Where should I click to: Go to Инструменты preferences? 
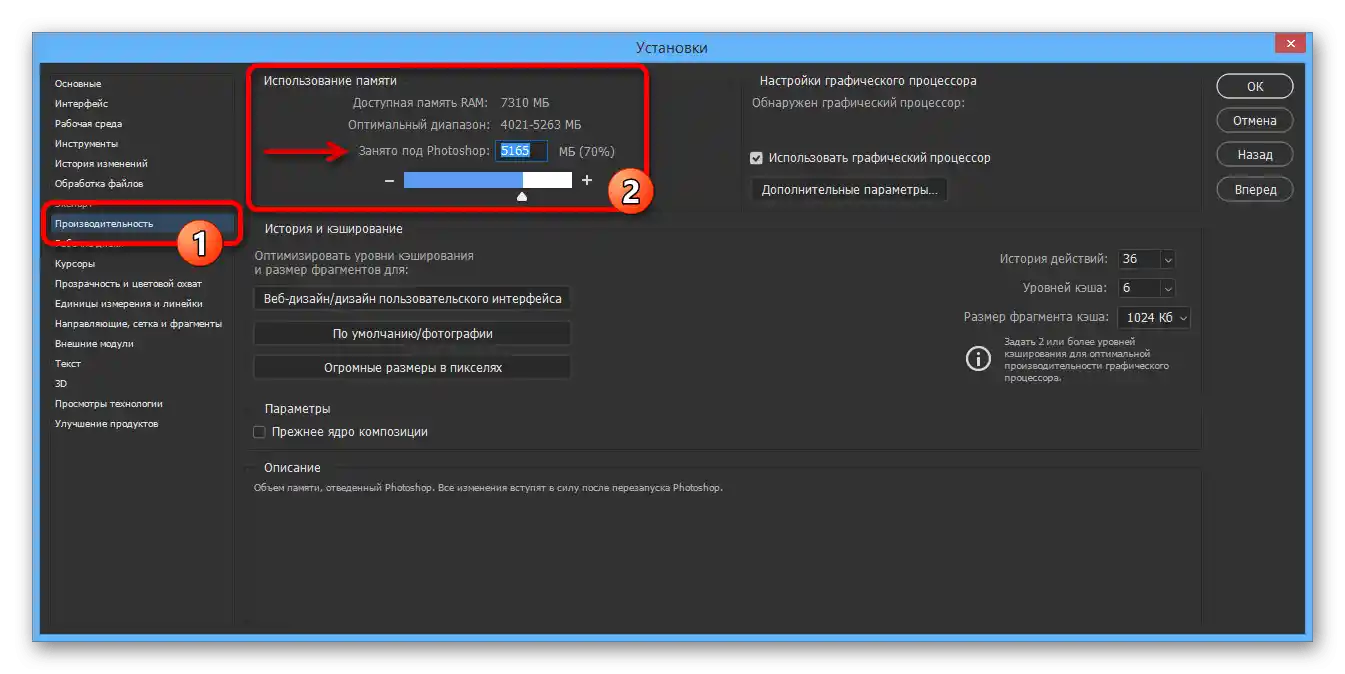coord(86,144)
